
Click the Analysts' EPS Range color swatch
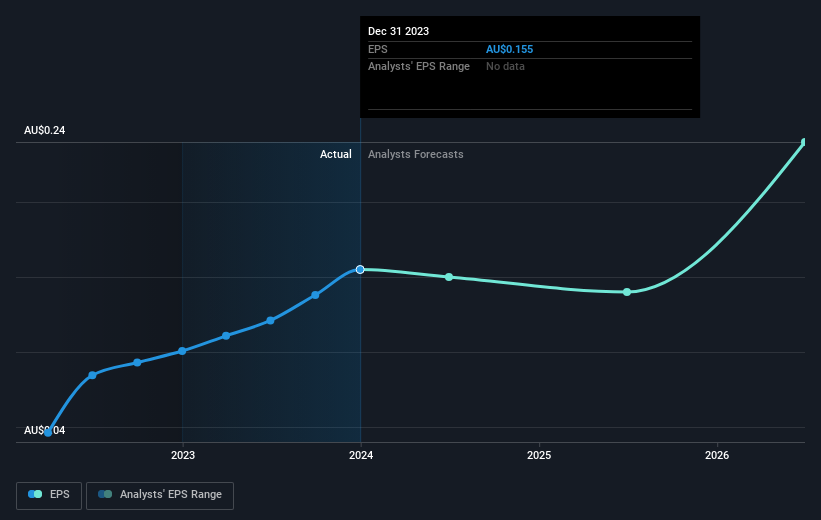point(105,494)
